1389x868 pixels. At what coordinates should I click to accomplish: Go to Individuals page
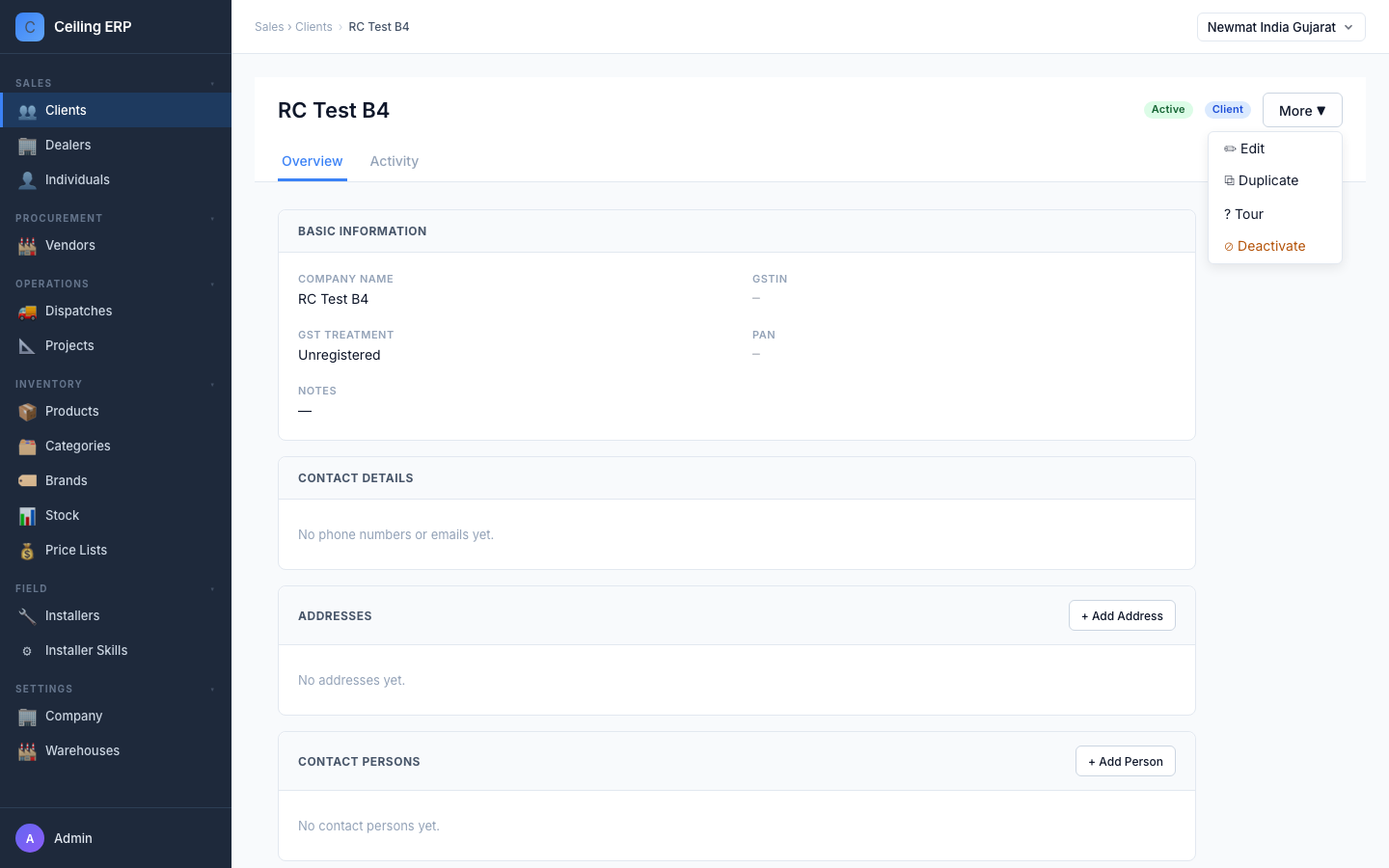[116, 179]
